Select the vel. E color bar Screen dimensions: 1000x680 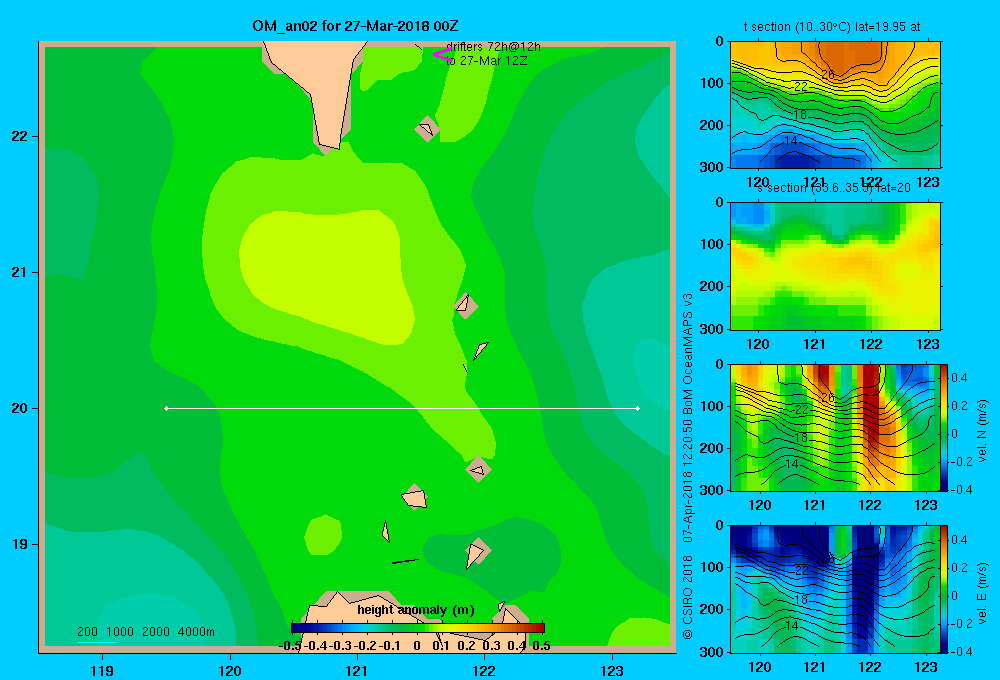(945, 589)
